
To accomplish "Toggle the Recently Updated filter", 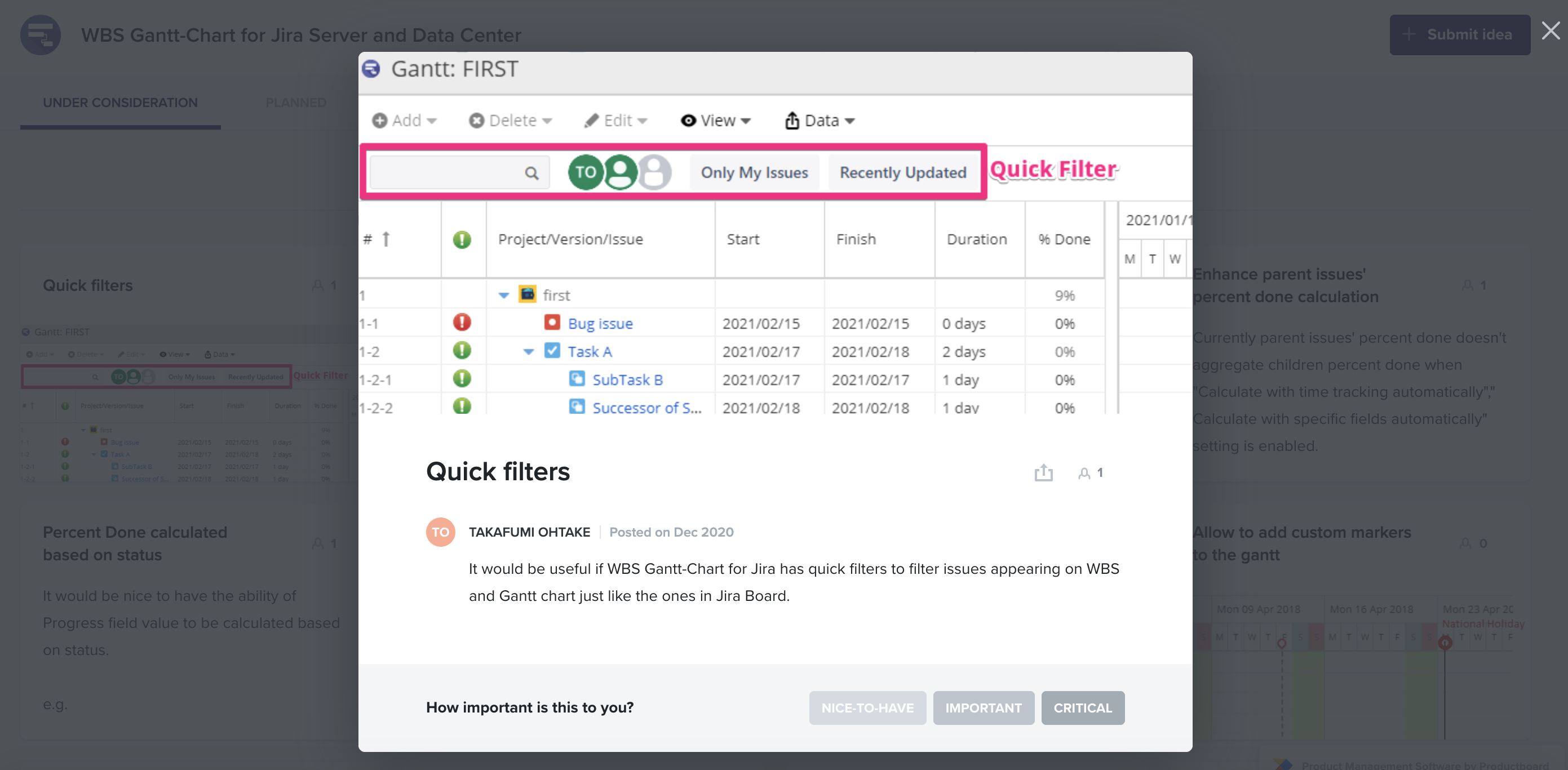I will (x=903, y=173).
